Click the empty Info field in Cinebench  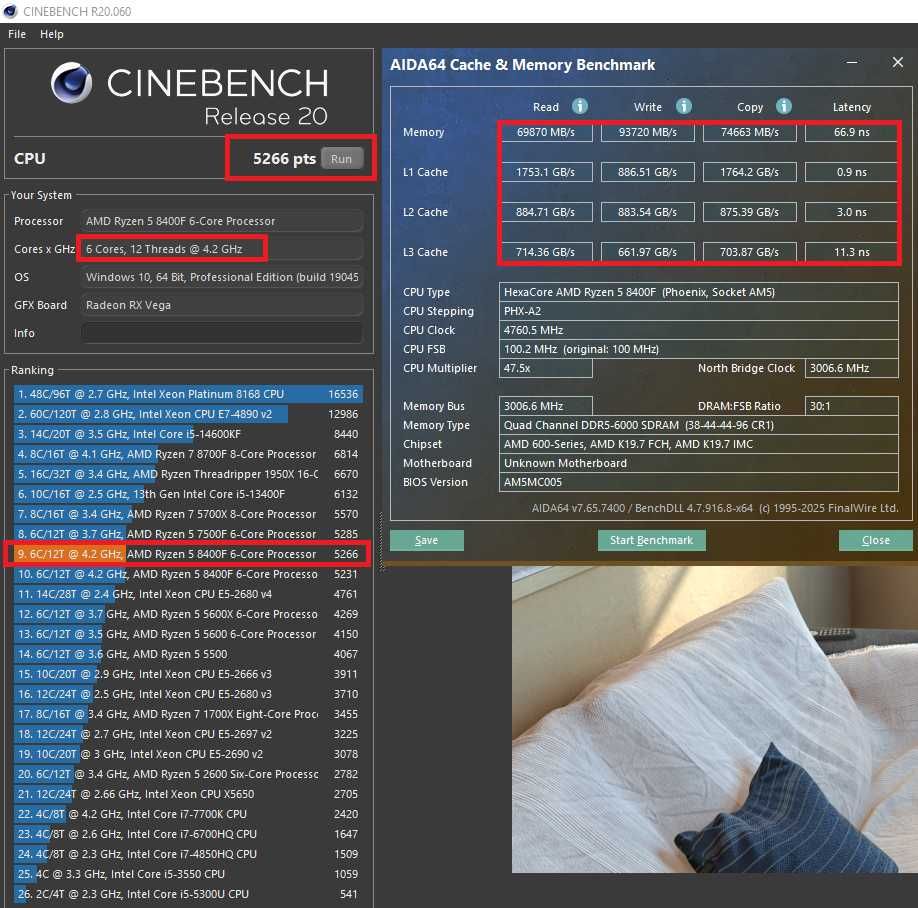point(222,333)
